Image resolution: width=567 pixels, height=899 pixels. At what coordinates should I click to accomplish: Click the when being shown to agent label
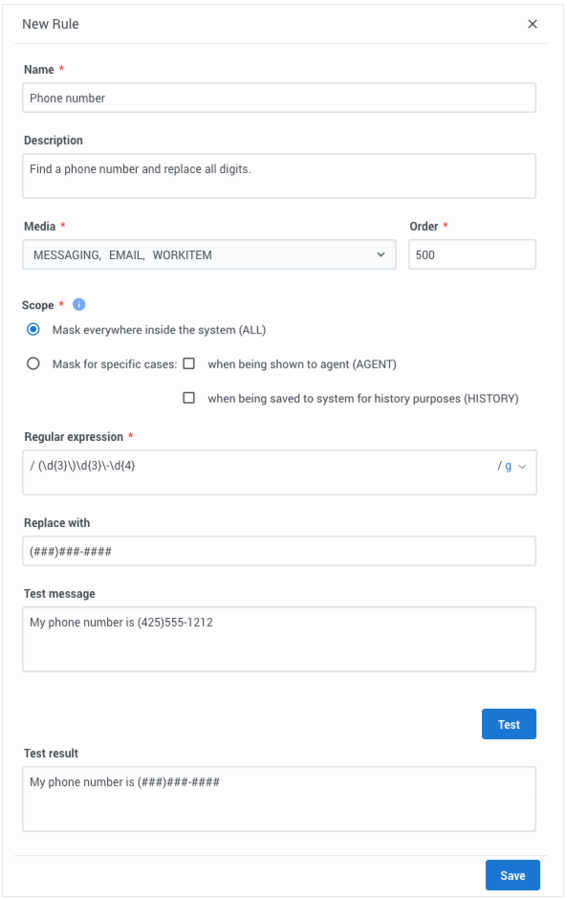coord(302,364)
